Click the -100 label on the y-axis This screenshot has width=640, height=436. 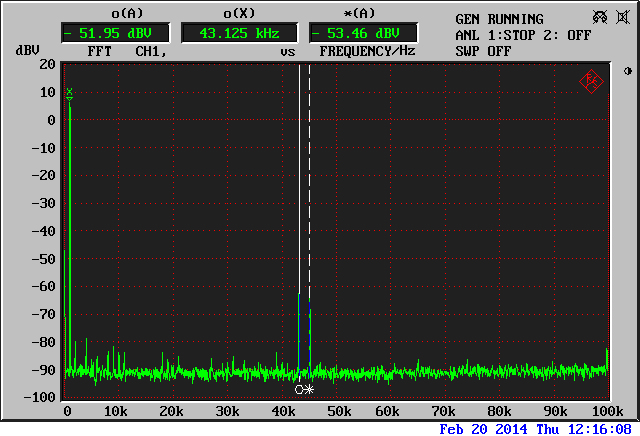point(39,397)
